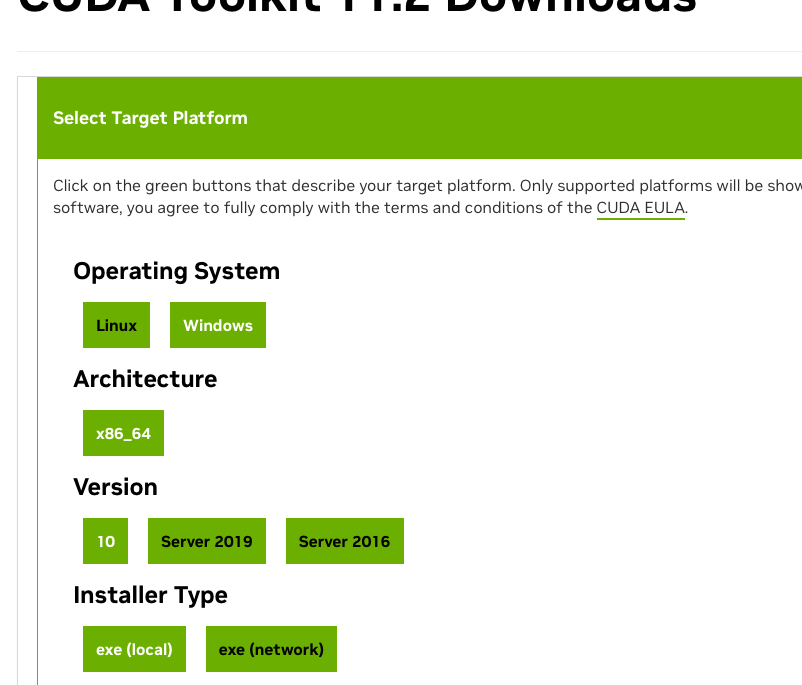Select Windows version 10 button
Image resolution: width=802 pixels, height=685 pixels.
pyautogui.click(x=105, y=541)
